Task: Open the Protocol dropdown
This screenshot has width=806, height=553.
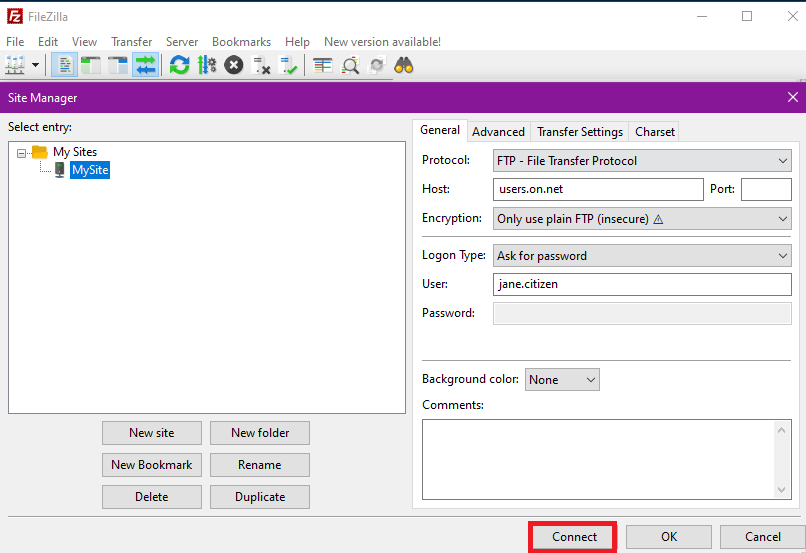Action: pyautogui.click(x=642, y=161)
